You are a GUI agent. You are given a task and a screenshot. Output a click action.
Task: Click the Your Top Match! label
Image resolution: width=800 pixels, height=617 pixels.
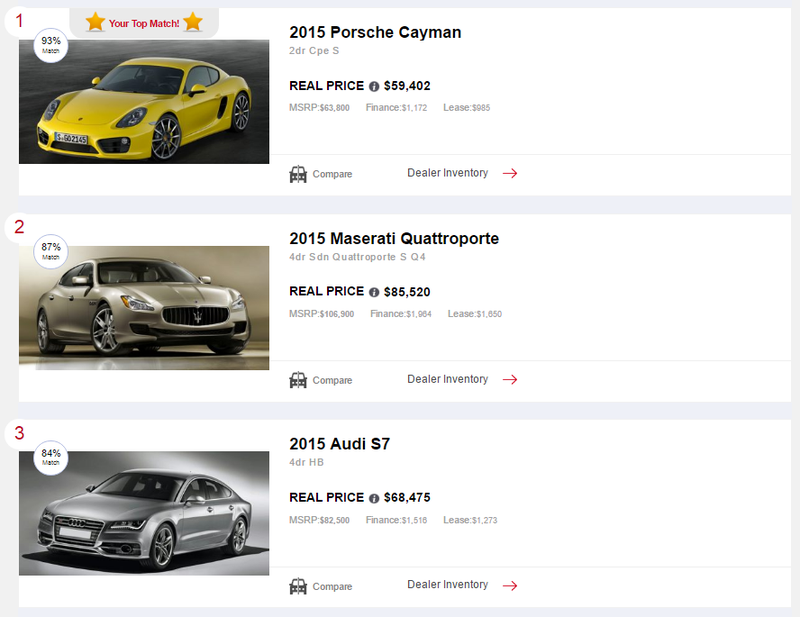click(144, 23)
